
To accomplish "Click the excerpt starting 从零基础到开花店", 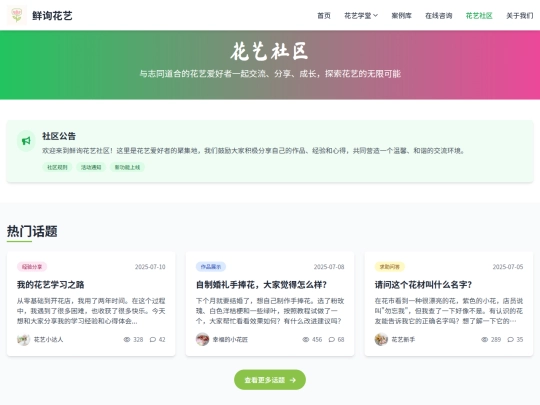I will click(x=91, y=311).
